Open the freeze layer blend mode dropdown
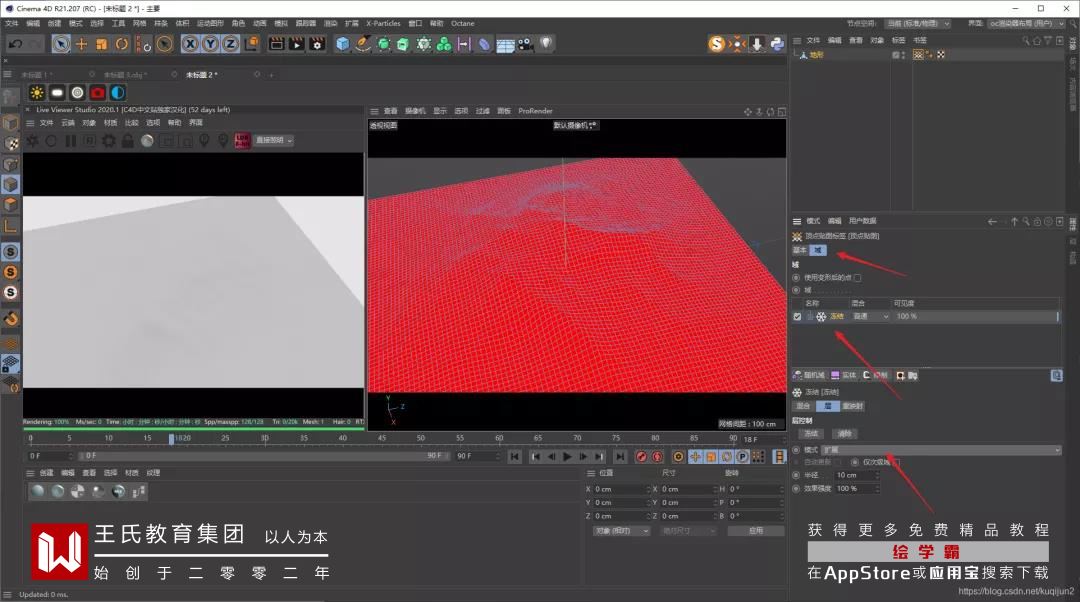The image size is (1080, 602). (871, 317)
